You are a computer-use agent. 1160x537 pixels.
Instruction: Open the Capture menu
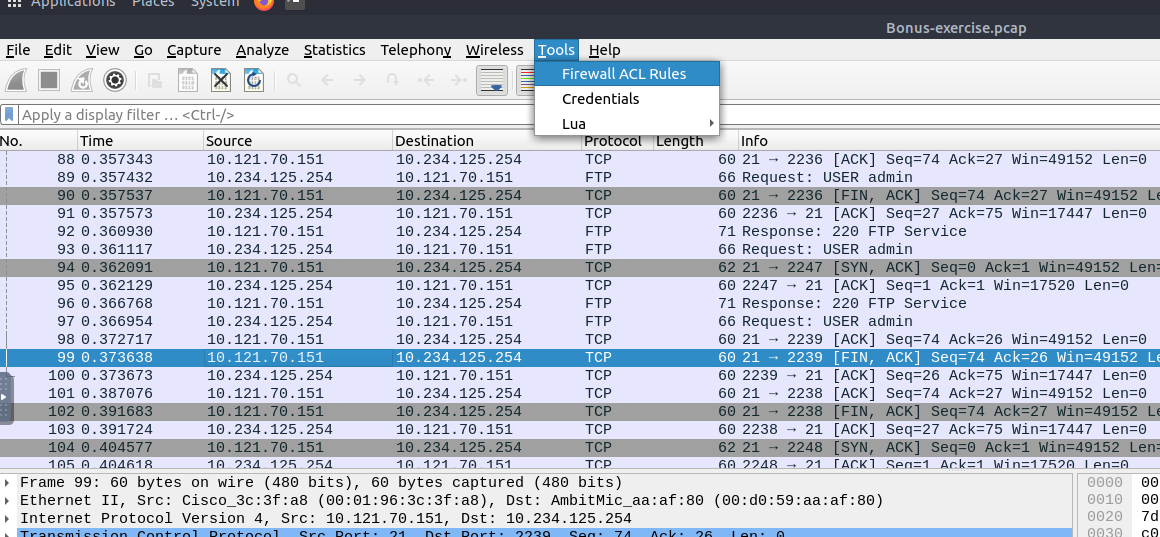(x=194, y=50)
